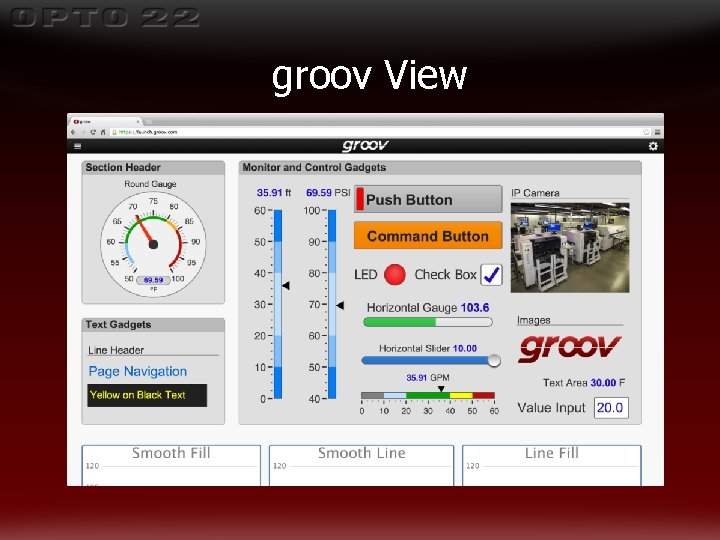Click the browser back arrow
This screenshot has width=720, height=540.
(x=73, y=132)
